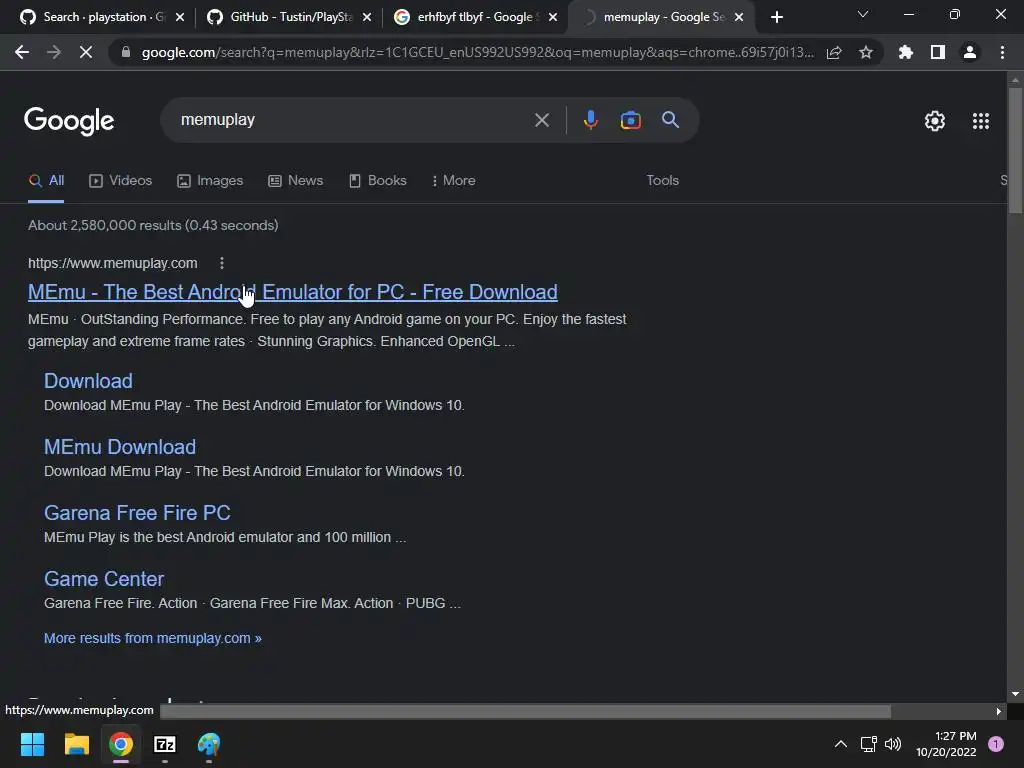Open 7-Zip from the taskbar
This screenshot has width=1024, height=768.
coord(165,744)
